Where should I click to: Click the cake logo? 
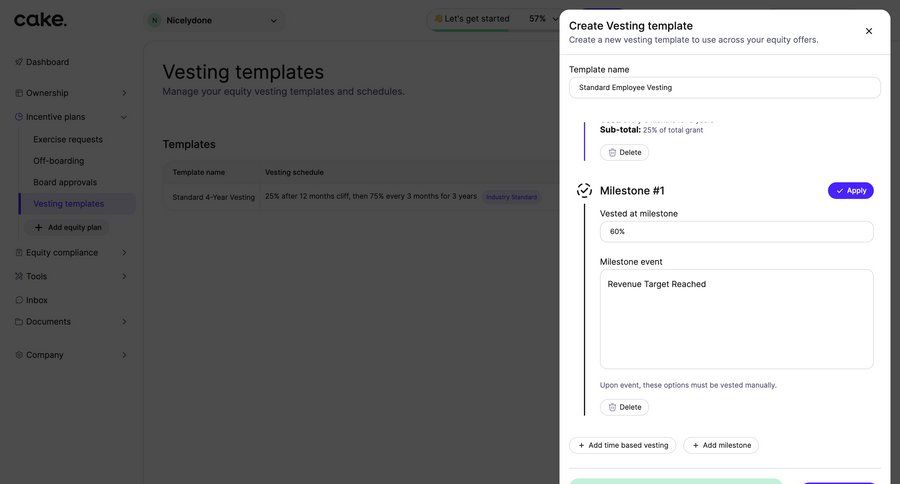pos(40,20)
